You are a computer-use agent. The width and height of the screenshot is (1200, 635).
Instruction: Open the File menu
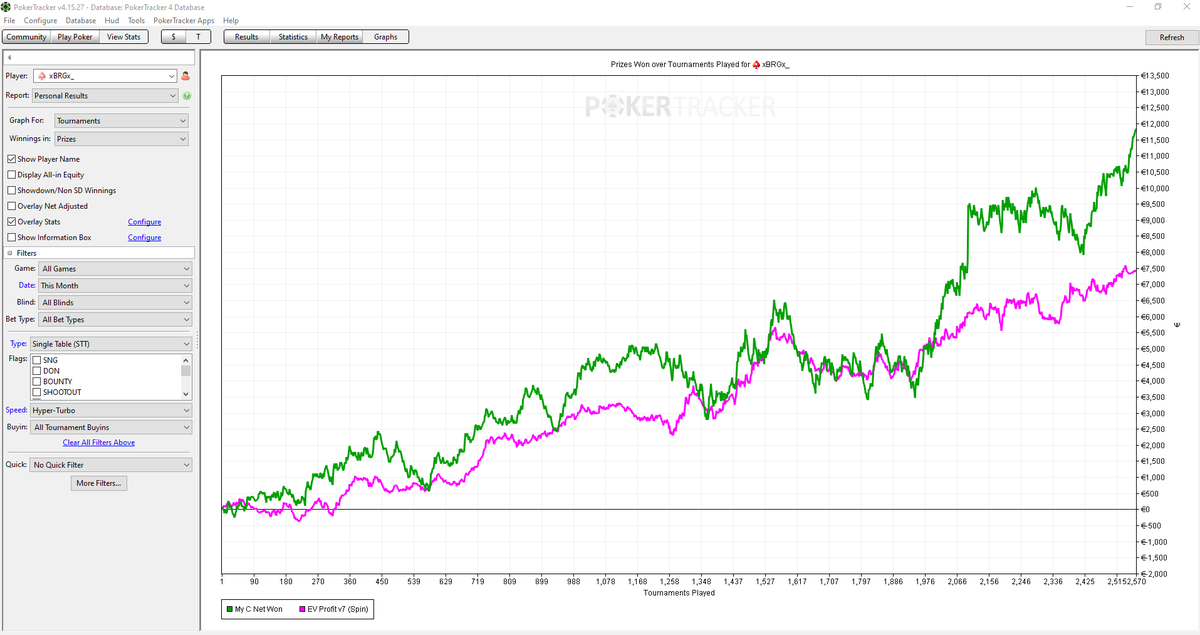click(x=9, y=20)
